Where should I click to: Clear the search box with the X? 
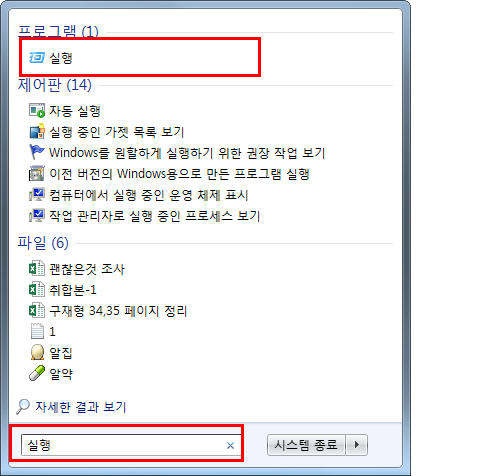230,445
